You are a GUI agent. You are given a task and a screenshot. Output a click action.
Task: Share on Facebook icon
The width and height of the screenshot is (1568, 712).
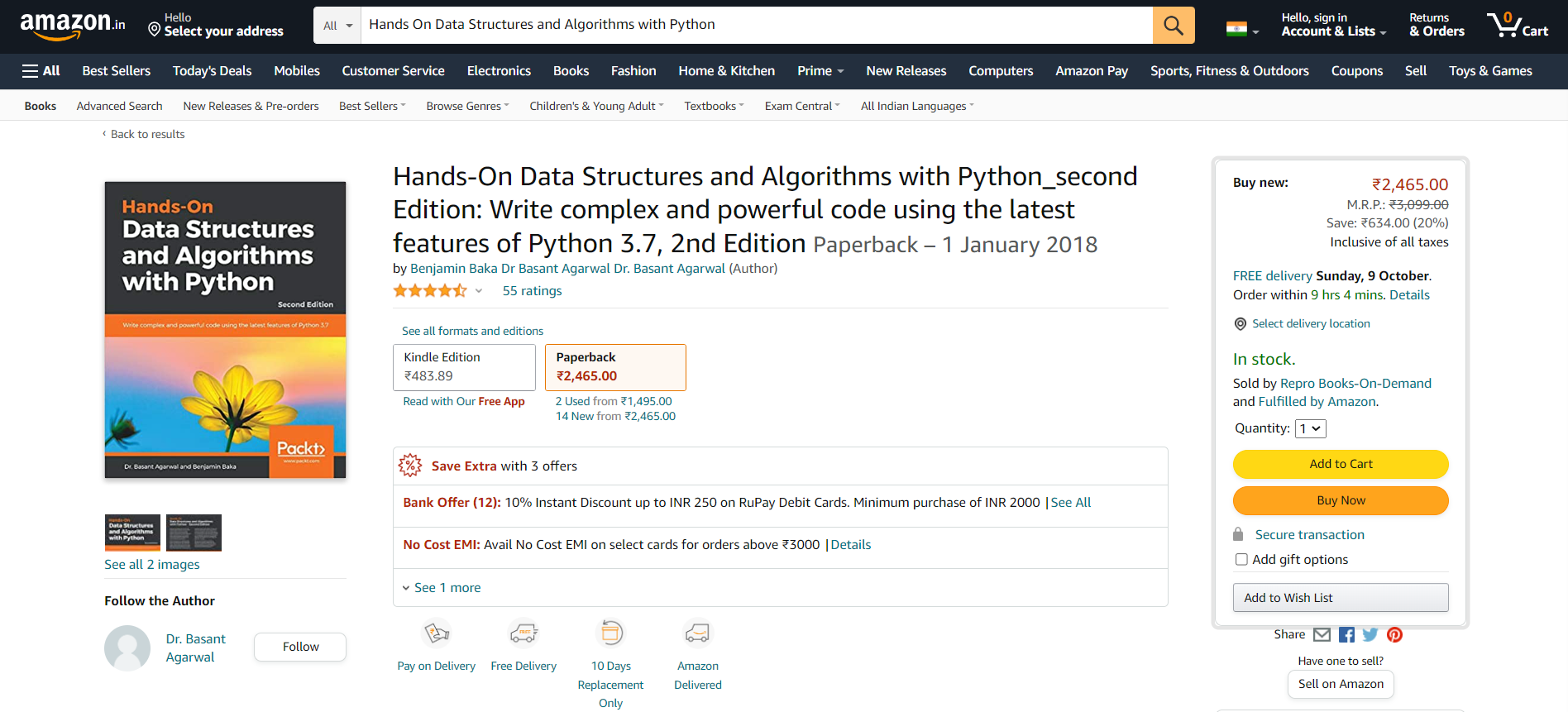1346,634
